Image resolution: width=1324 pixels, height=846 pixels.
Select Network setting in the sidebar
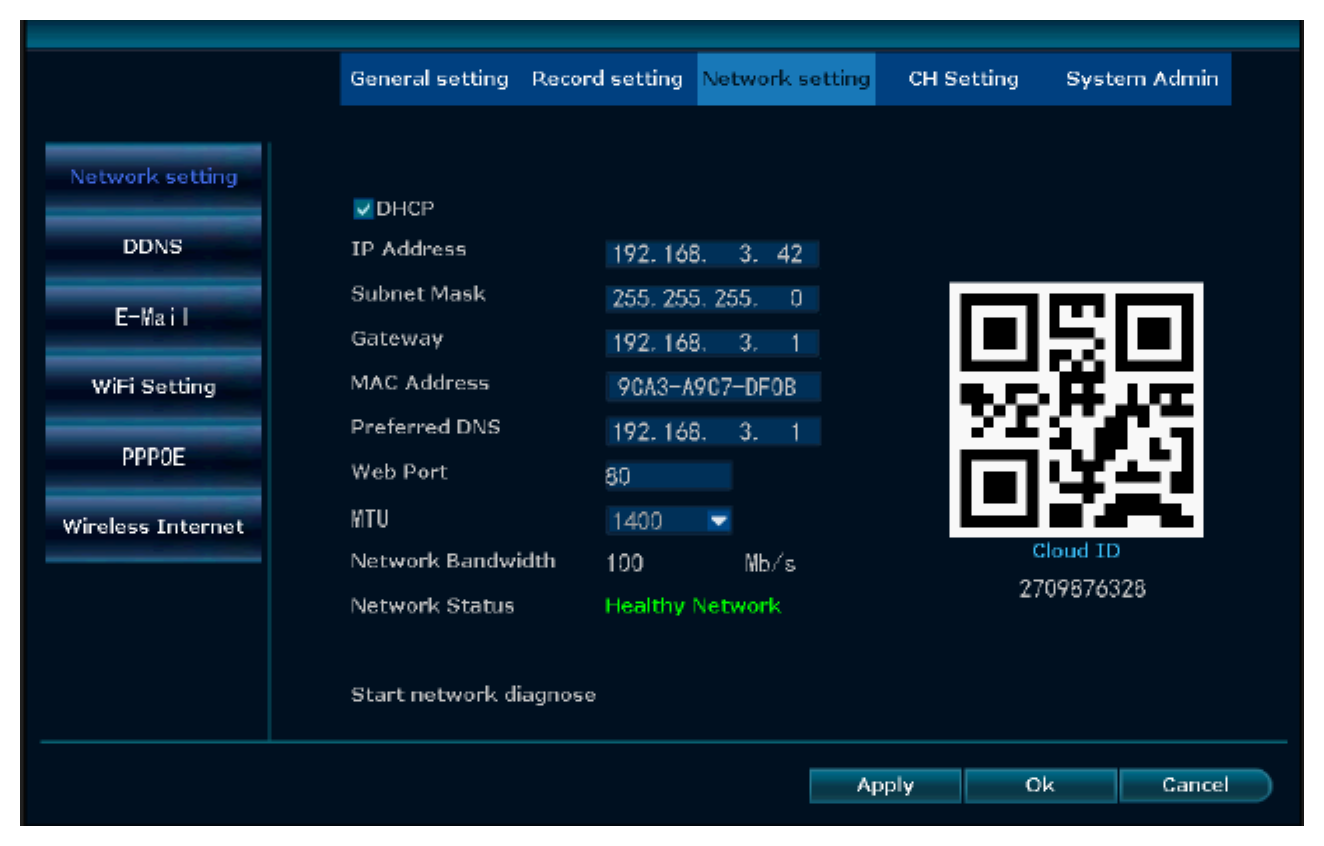tap(153, 177)
